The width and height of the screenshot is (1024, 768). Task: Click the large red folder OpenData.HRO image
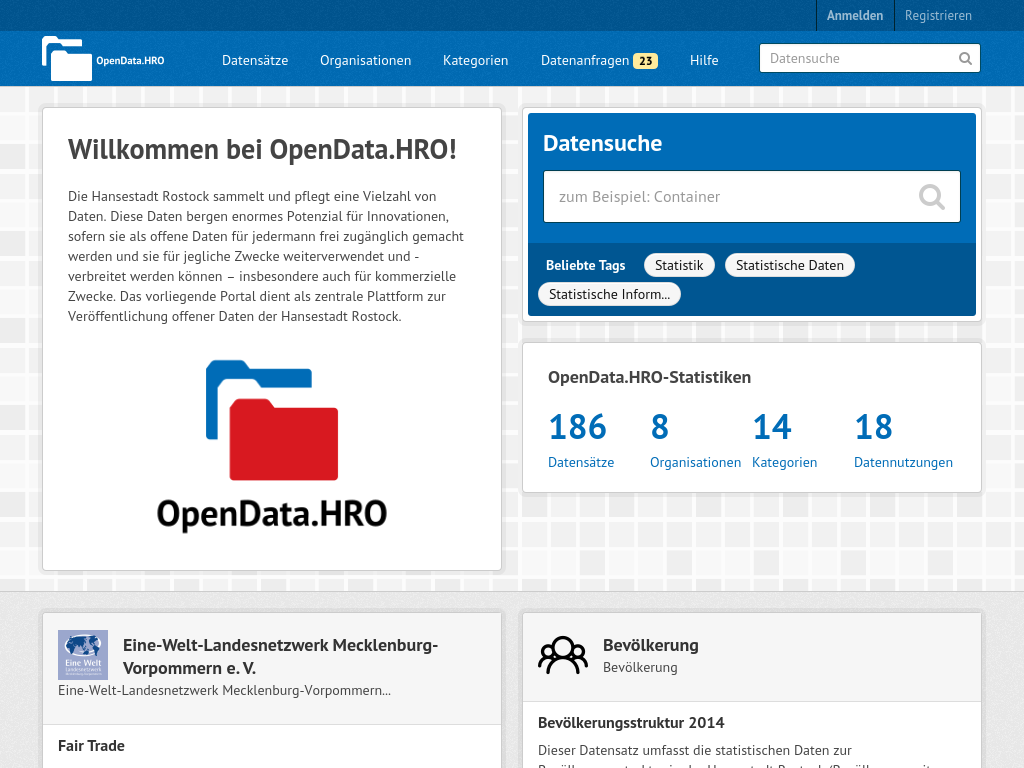[272, 445]
